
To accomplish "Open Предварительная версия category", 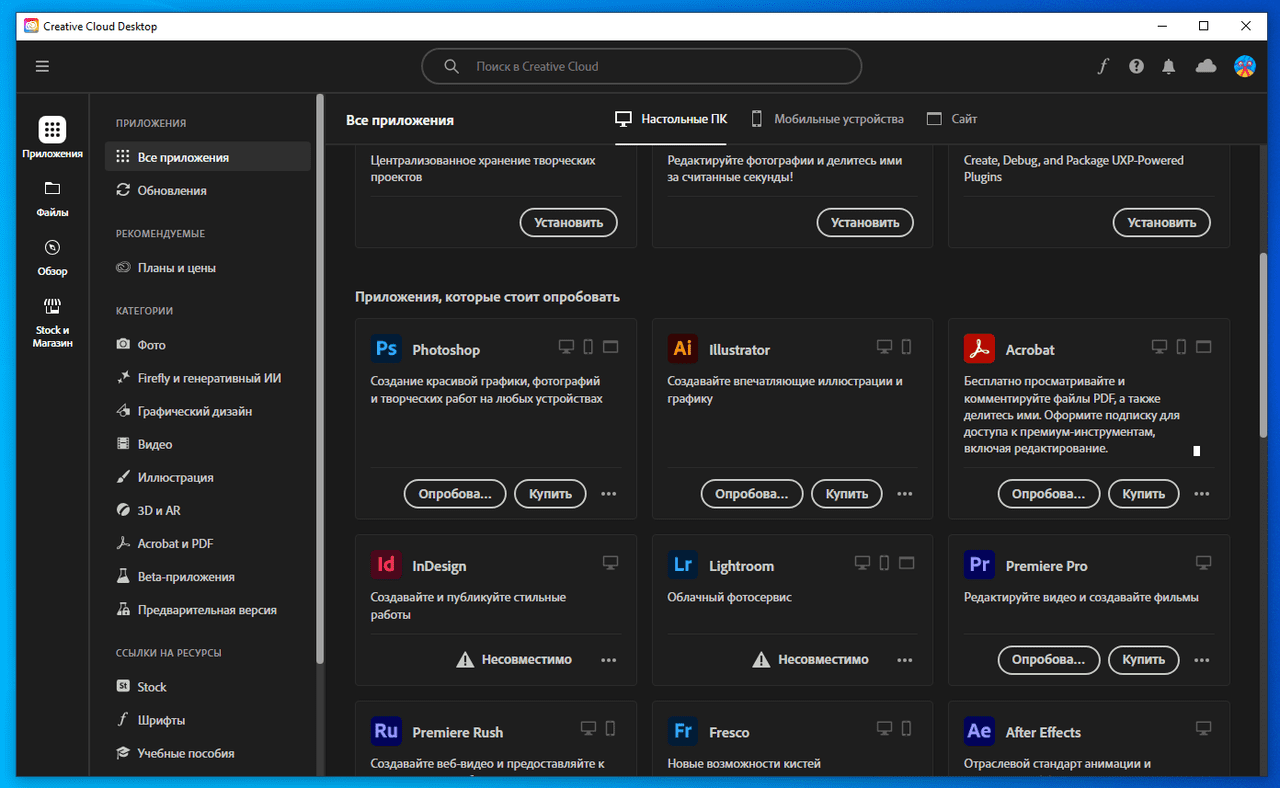I will coord(207,610).
